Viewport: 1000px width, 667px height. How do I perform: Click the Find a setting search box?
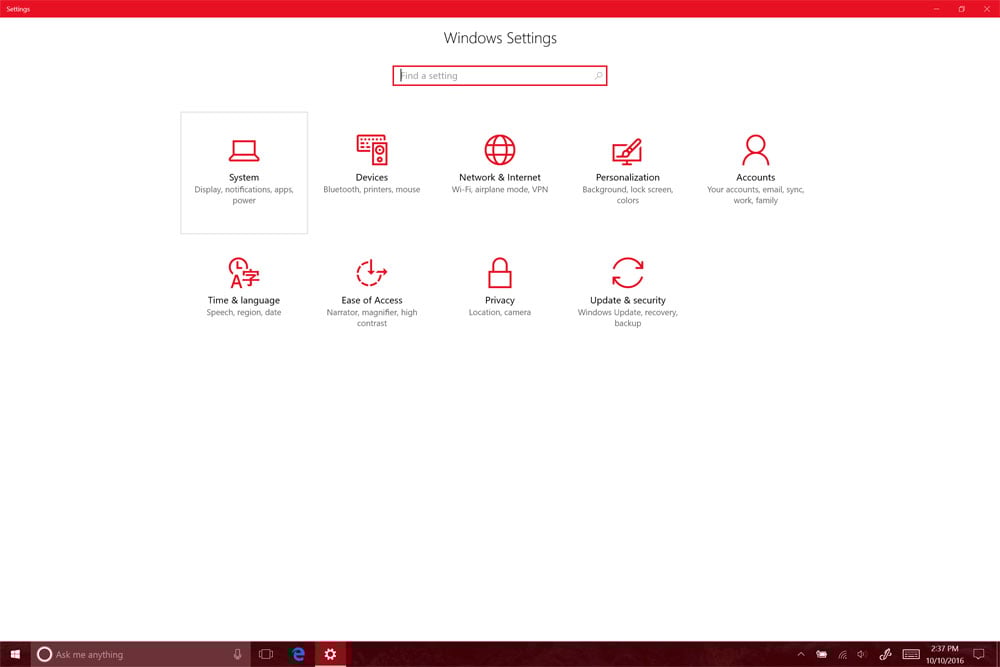(x=500, y=75)
